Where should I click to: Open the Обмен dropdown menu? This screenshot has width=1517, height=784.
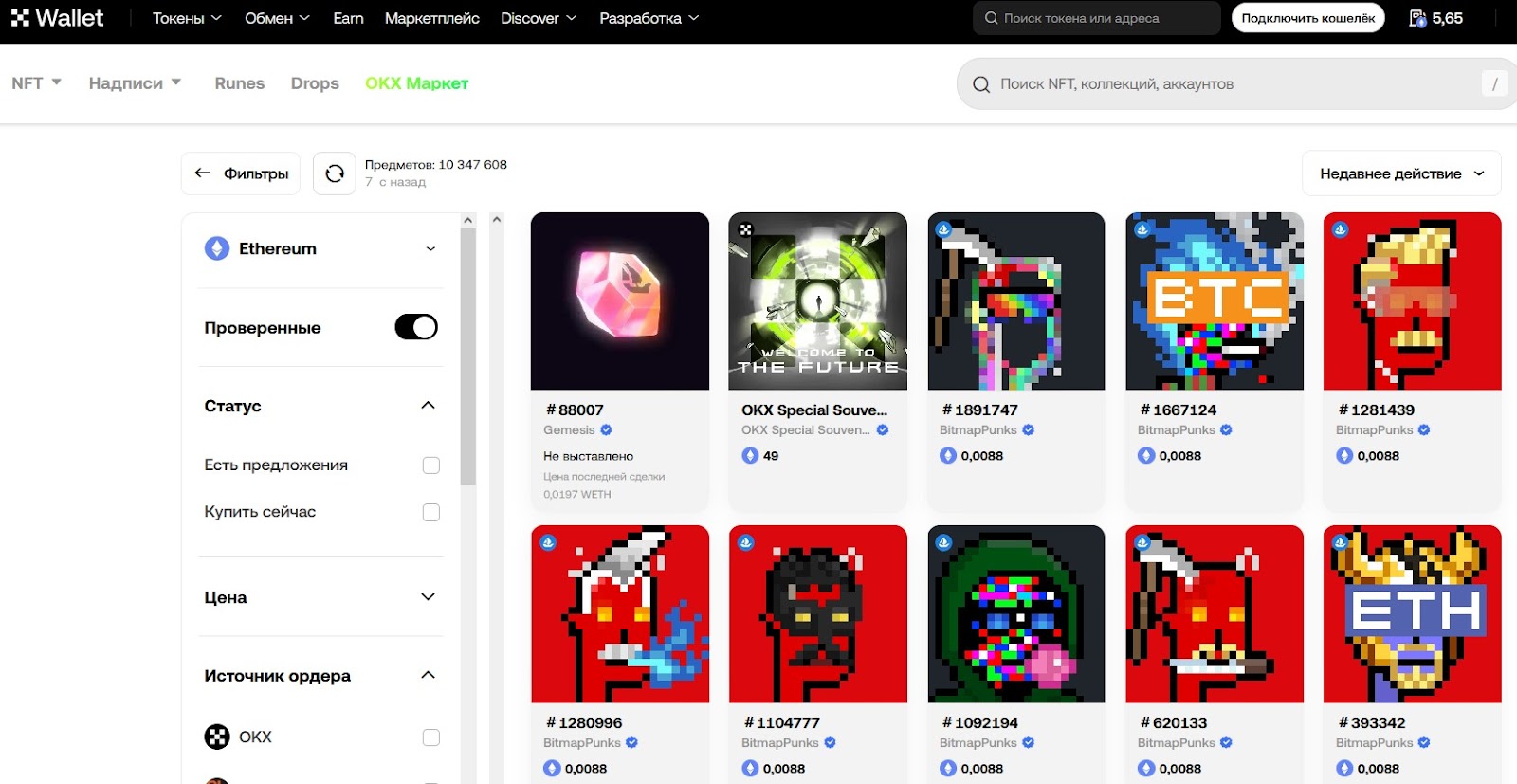click(277, 18)
